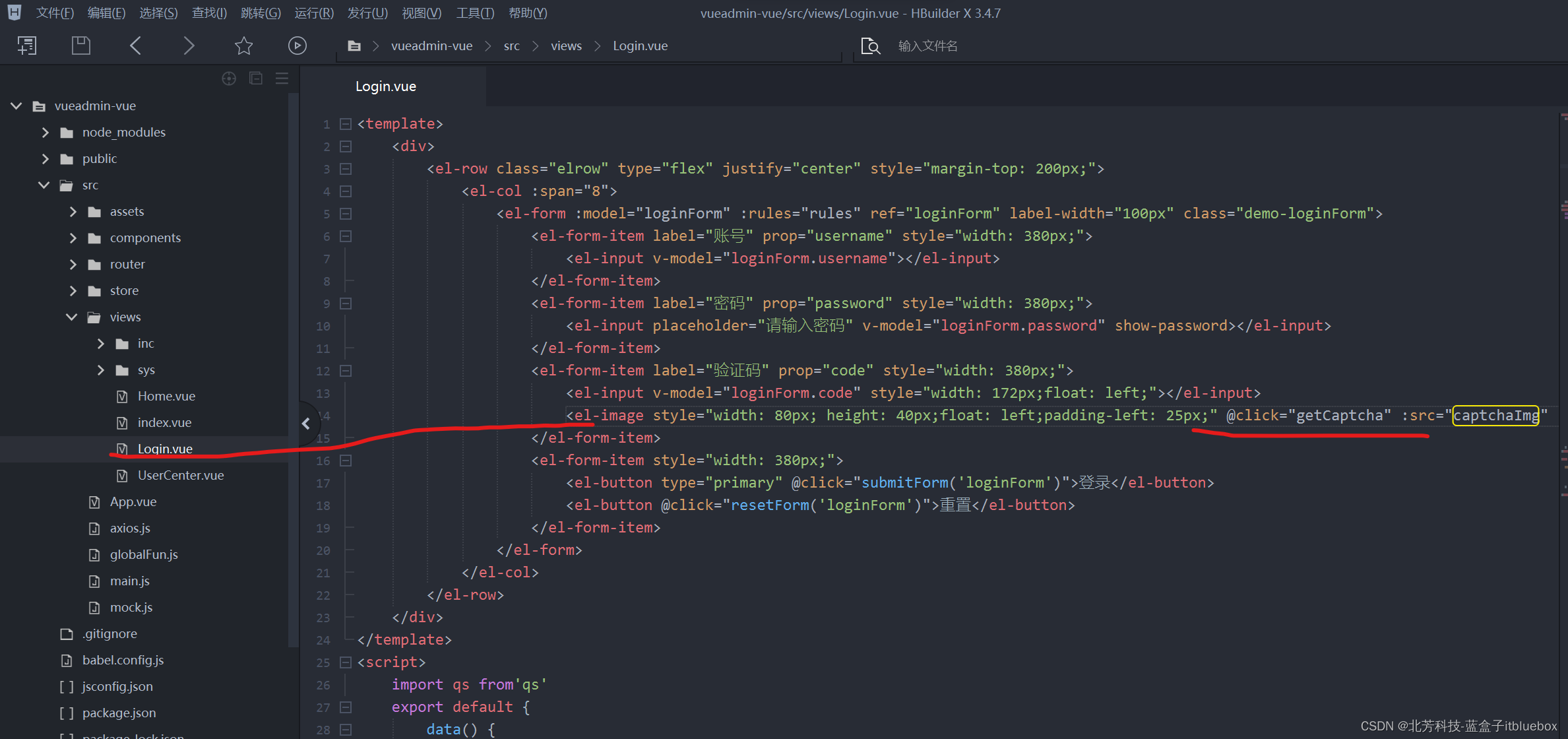The height and width of the screenshot is (739, 1568).
Task: Expand the router folder
Action: [73, 264]
